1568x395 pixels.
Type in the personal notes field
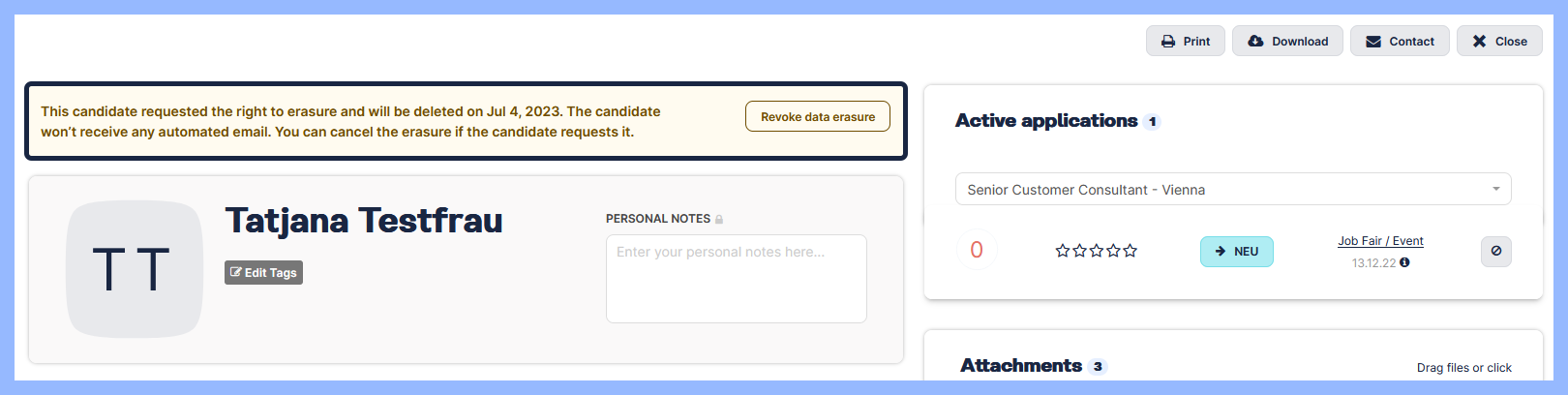736,278
